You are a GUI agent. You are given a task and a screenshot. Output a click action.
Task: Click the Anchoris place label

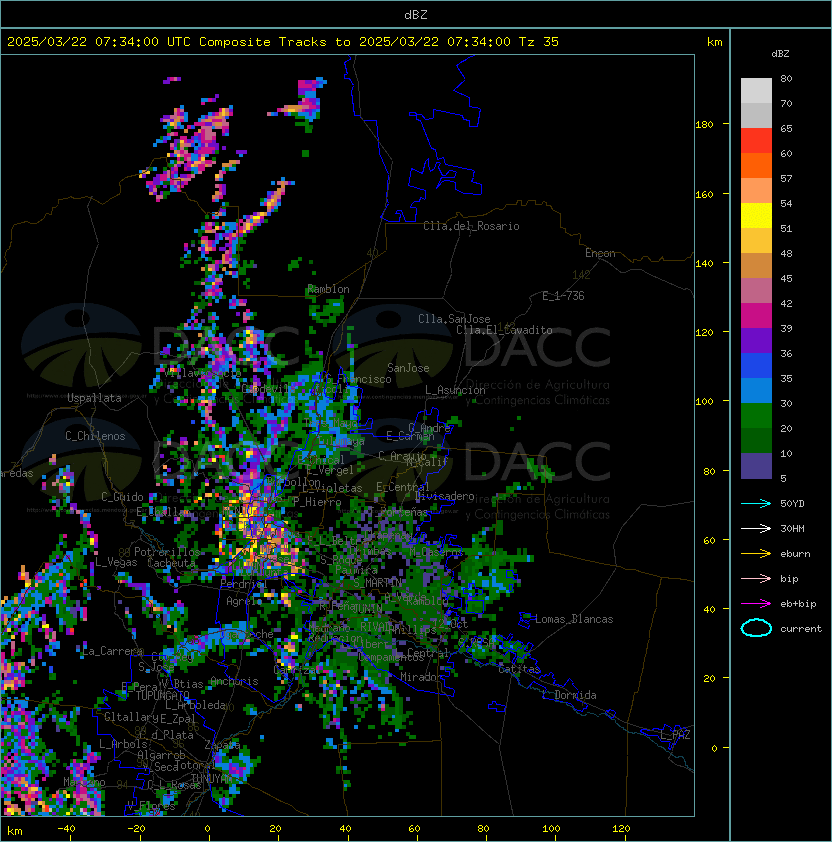pyautogui.click(x=234, y=681)
